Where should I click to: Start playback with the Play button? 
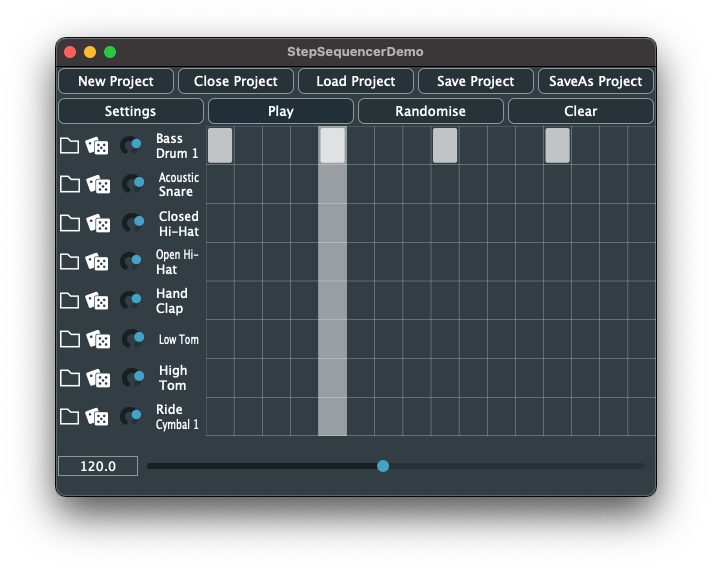281,111
